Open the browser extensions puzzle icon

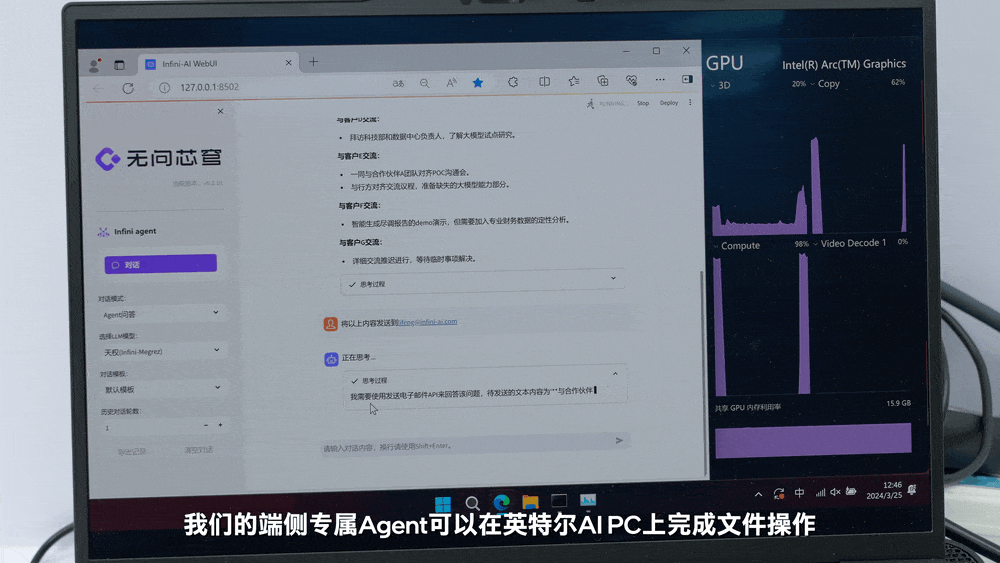coord(513,82)
